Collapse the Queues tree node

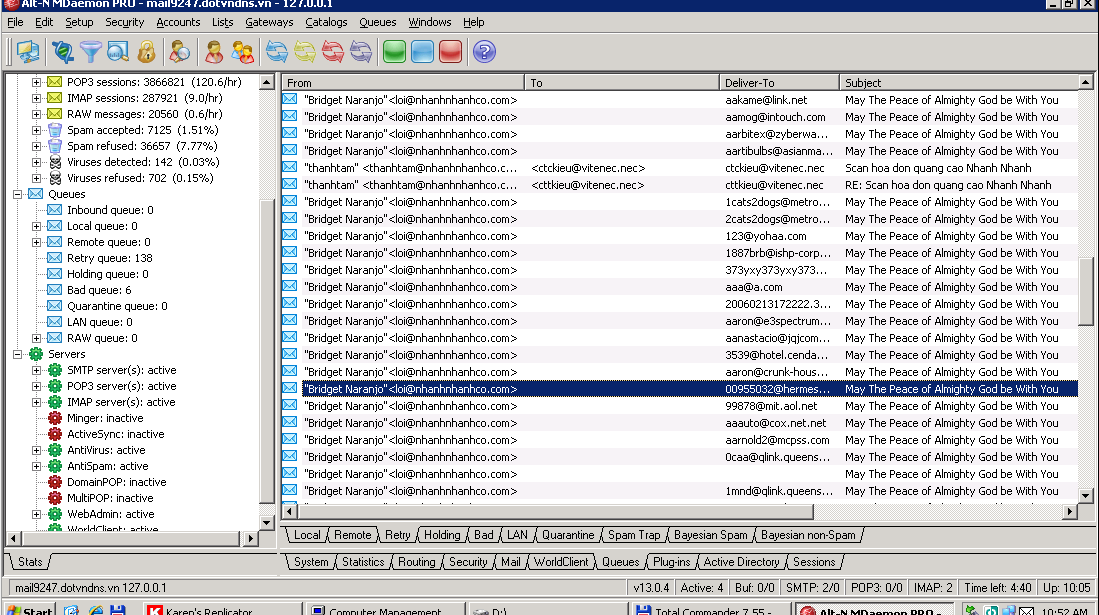pyautogui.click(x=18, y=194)
